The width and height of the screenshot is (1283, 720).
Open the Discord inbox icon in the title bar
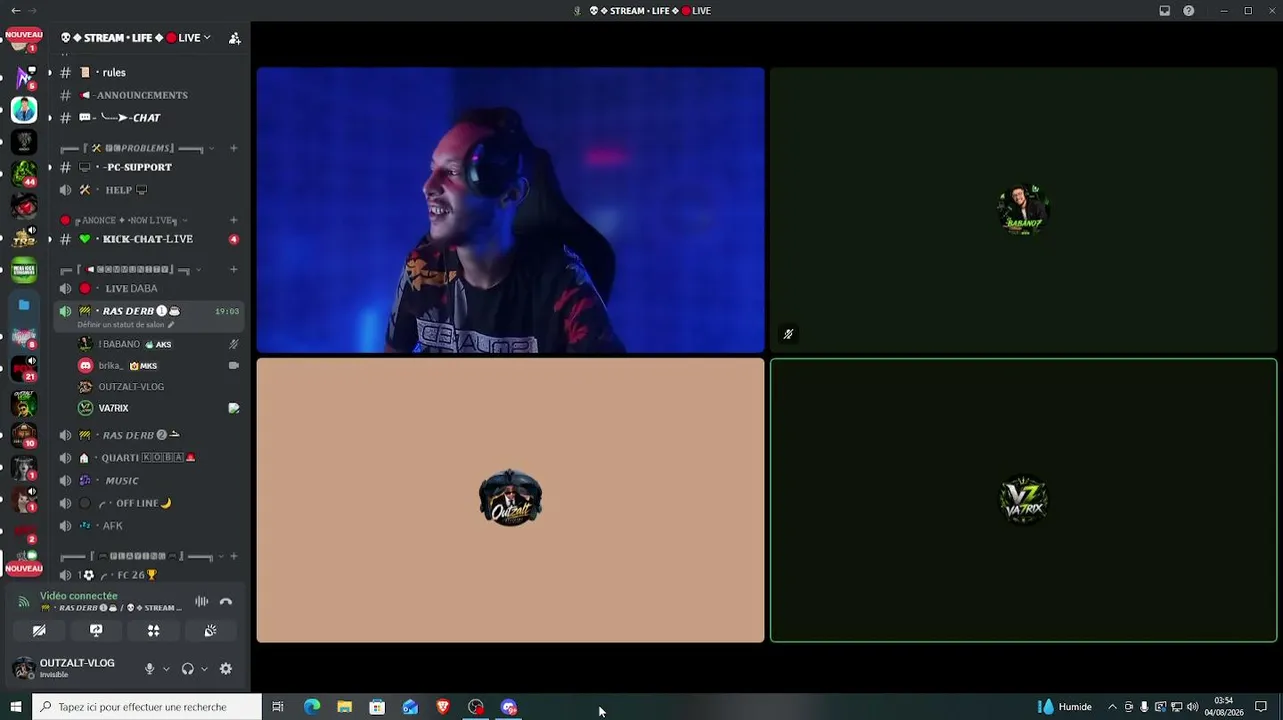(x=1165, y=11)
